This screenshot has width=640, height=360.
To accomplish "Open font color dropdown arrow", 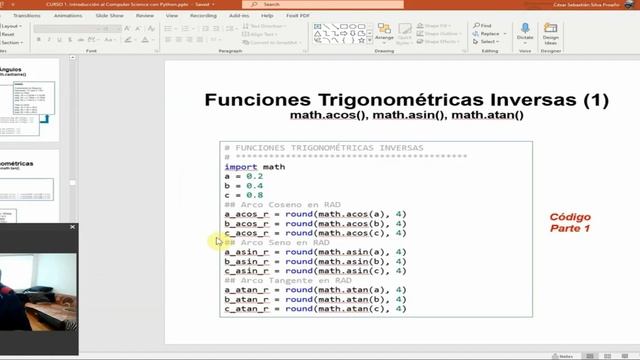I will (153, 40).
